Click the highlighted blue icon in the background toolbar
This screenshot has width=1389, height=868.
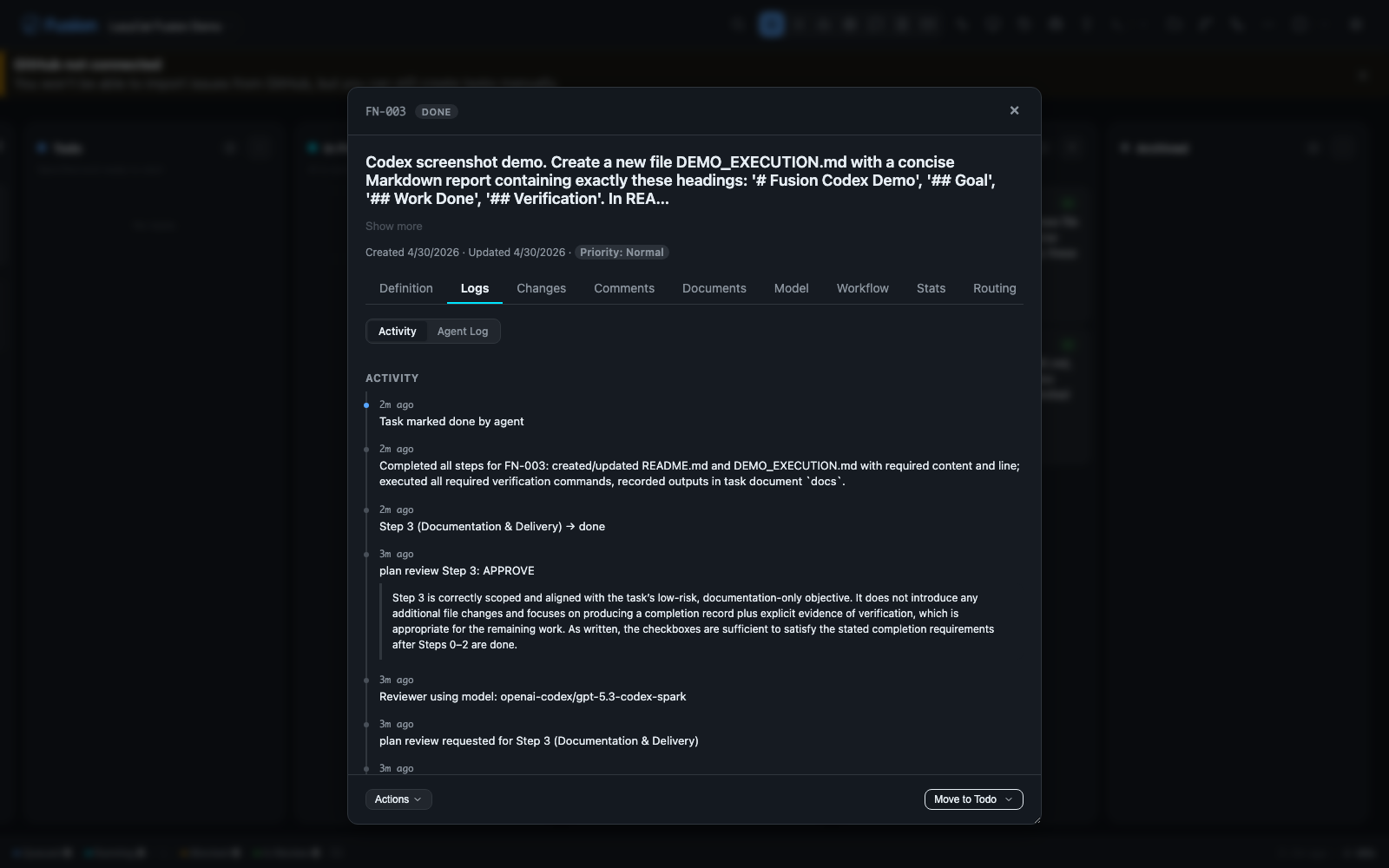(x=771, y=24)
